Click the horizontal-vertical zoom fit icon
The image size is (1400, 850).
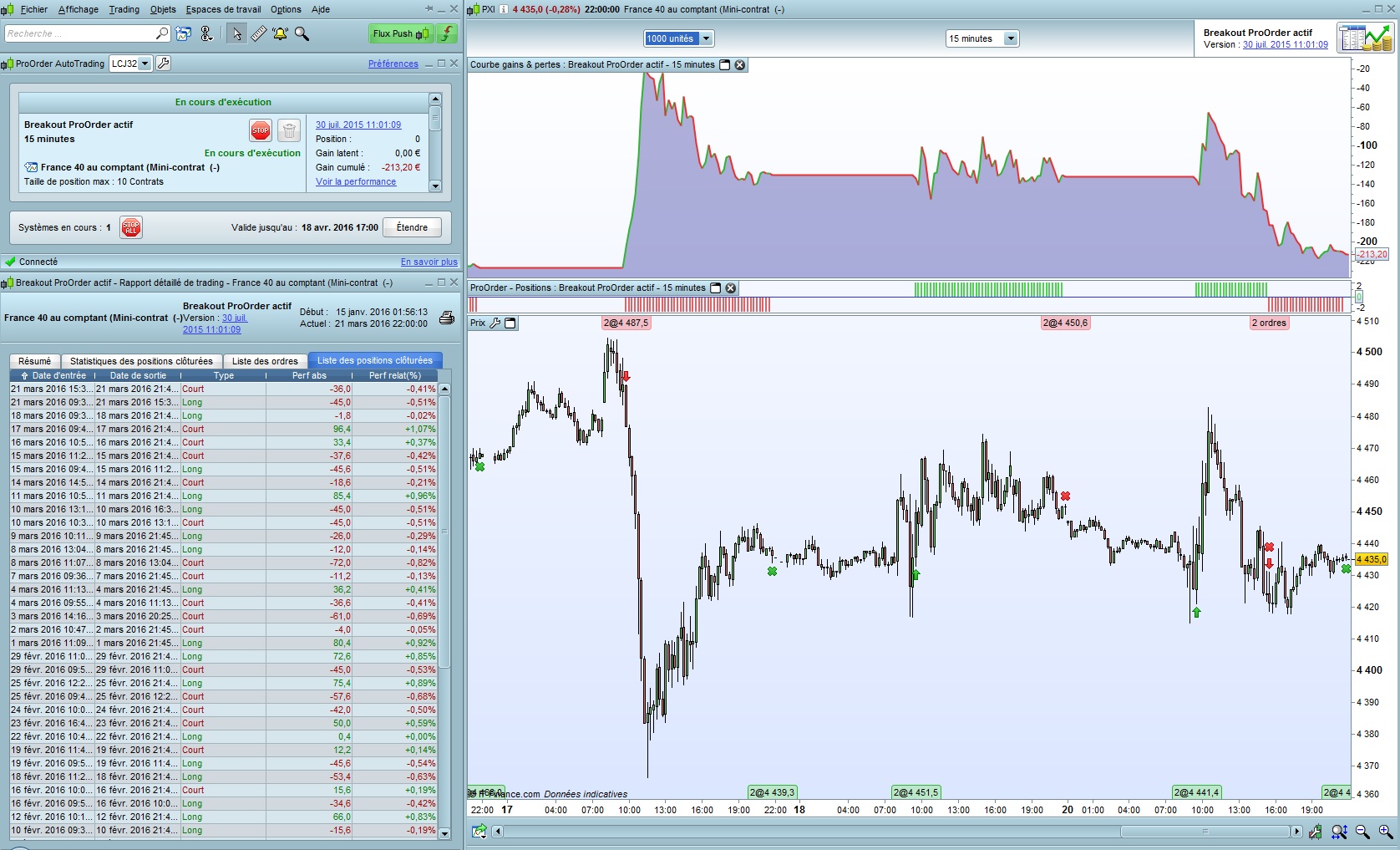[1340, 831]
